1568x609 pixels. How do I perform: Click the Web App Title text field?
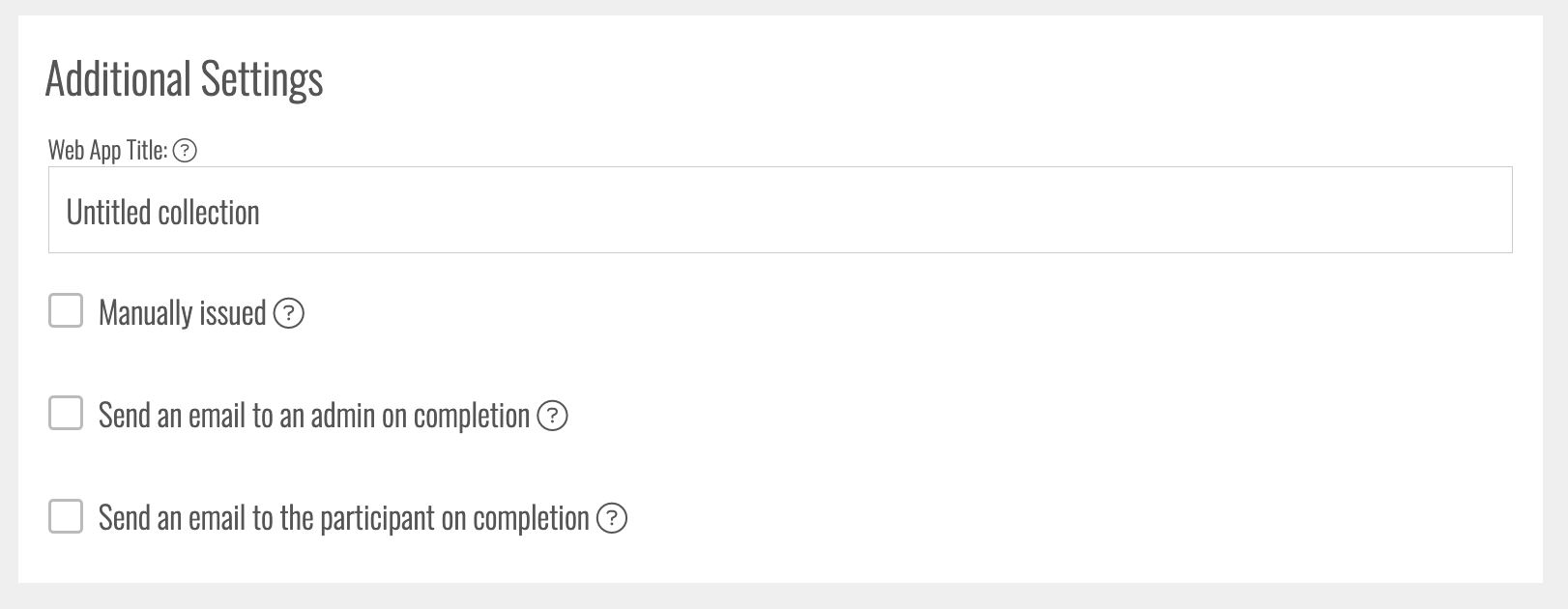(779, 211)
